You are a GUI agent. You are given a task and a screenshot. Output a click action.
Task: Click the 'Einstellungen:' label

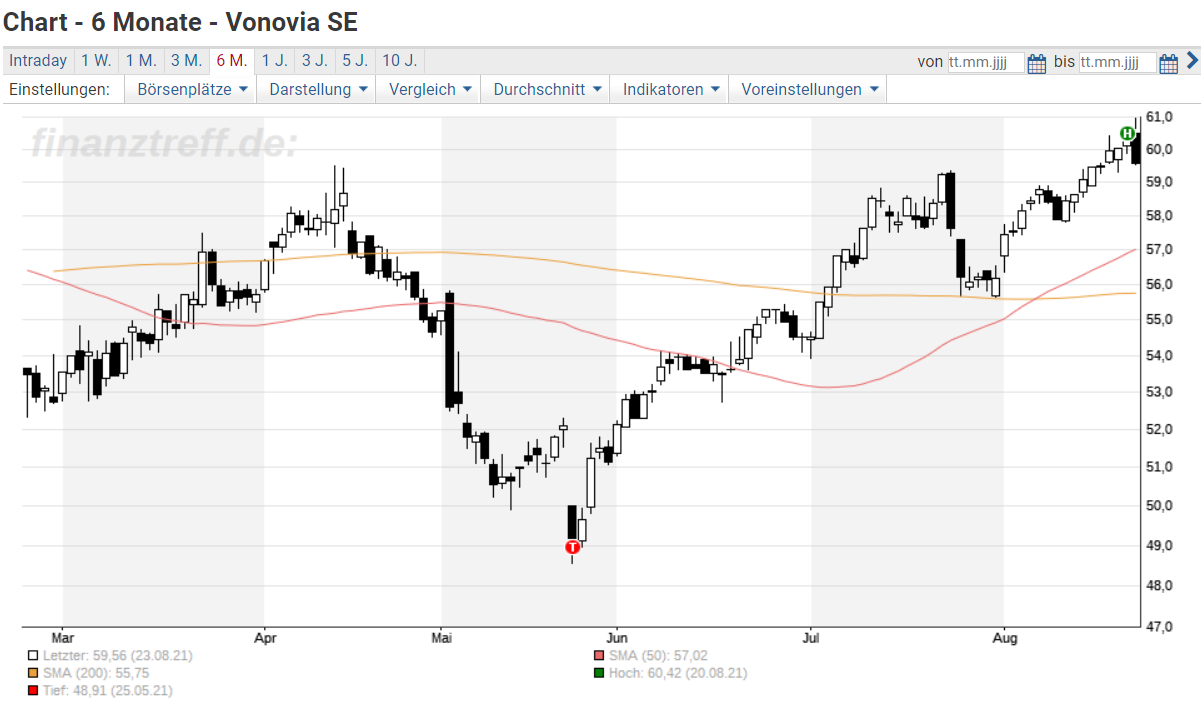(x=59, y=89)
